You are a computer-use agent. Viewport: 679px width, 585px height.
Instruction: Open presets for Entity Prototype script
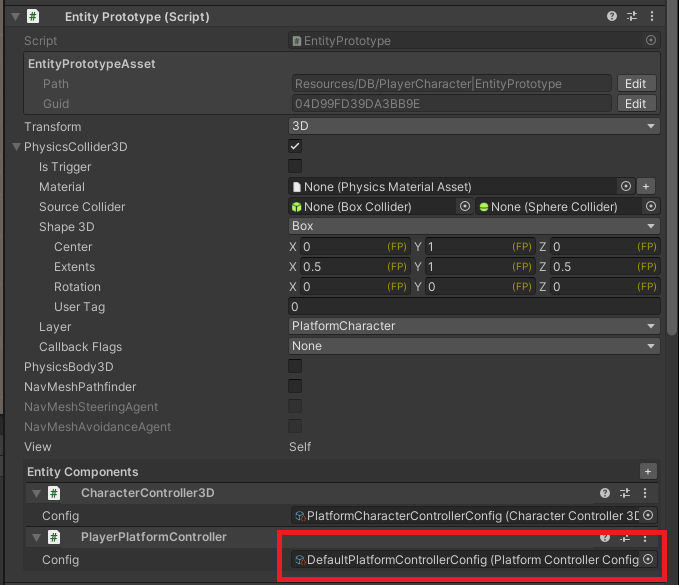tap(632, 16)
